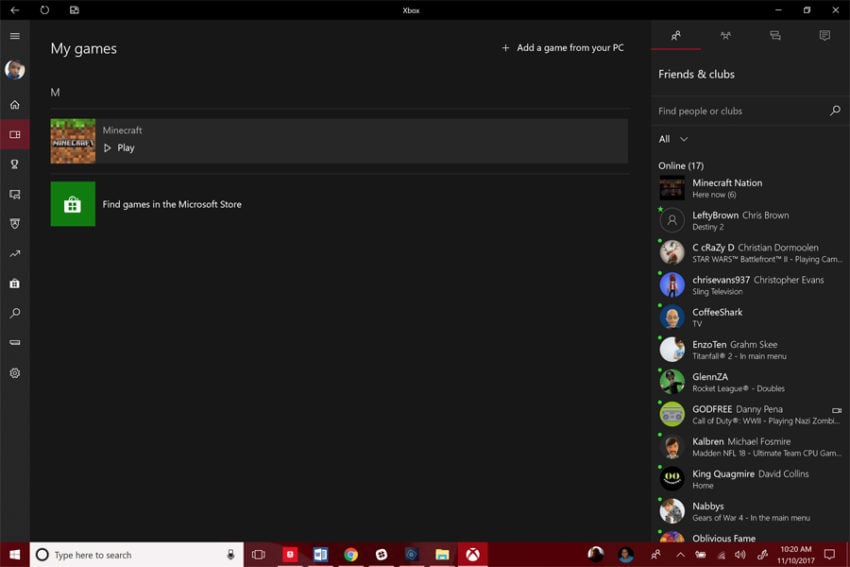The height and width of the screenshot is (567, 850).
Task: Open Google Chrome from taskbar
Action: pos(351,555)
